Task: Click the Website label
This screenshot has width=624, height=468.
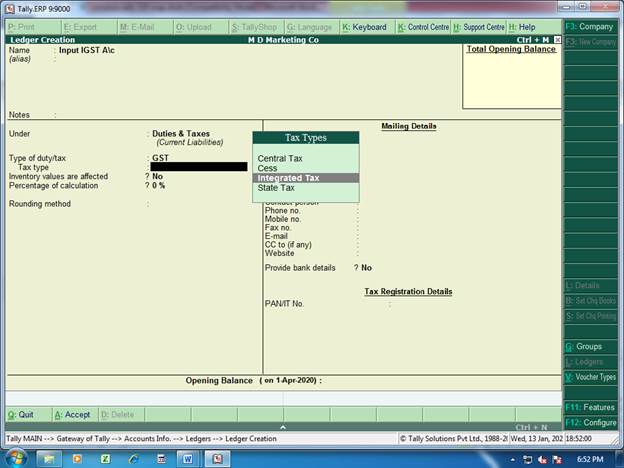Action: (279, 254)
